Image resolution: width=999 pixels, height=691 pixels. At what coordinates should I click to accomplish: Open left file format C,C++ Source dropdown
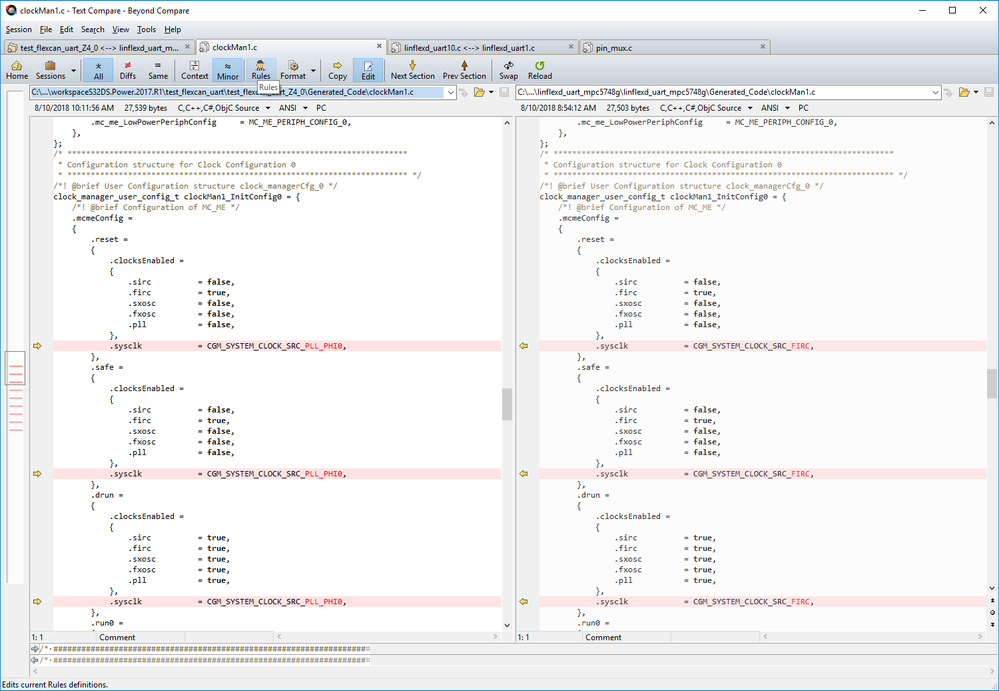pyautogui.click(x=224, y=108)
